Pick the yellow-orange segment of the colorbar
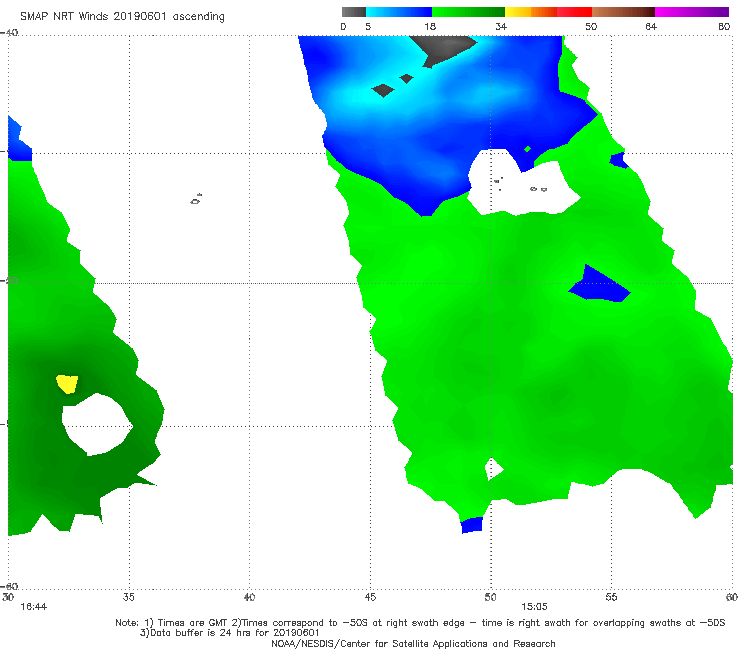Viewport: 740px width, 650px height. point(531,12)
